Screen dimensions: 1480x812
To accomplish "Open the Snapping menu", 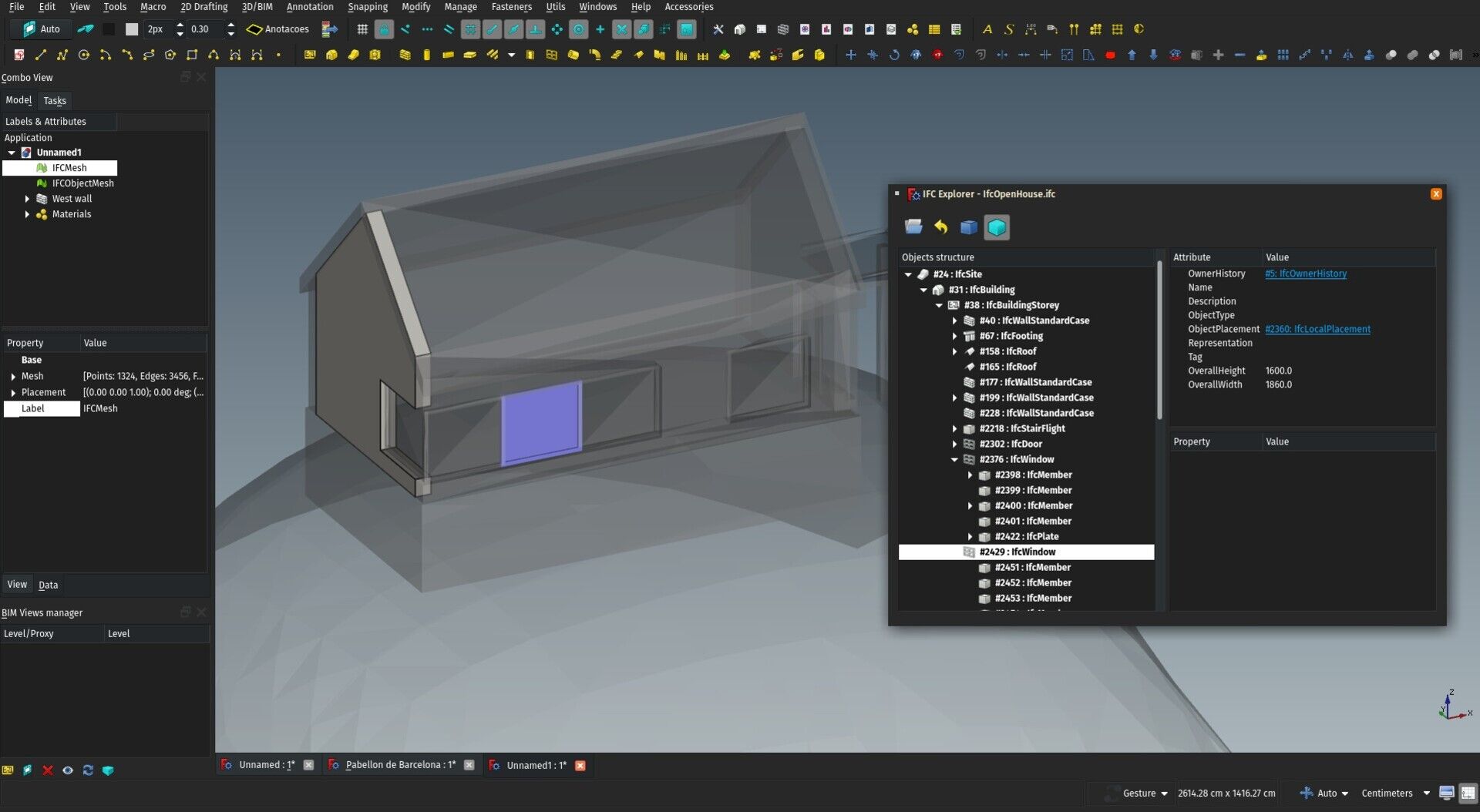I will click(367, 7).
